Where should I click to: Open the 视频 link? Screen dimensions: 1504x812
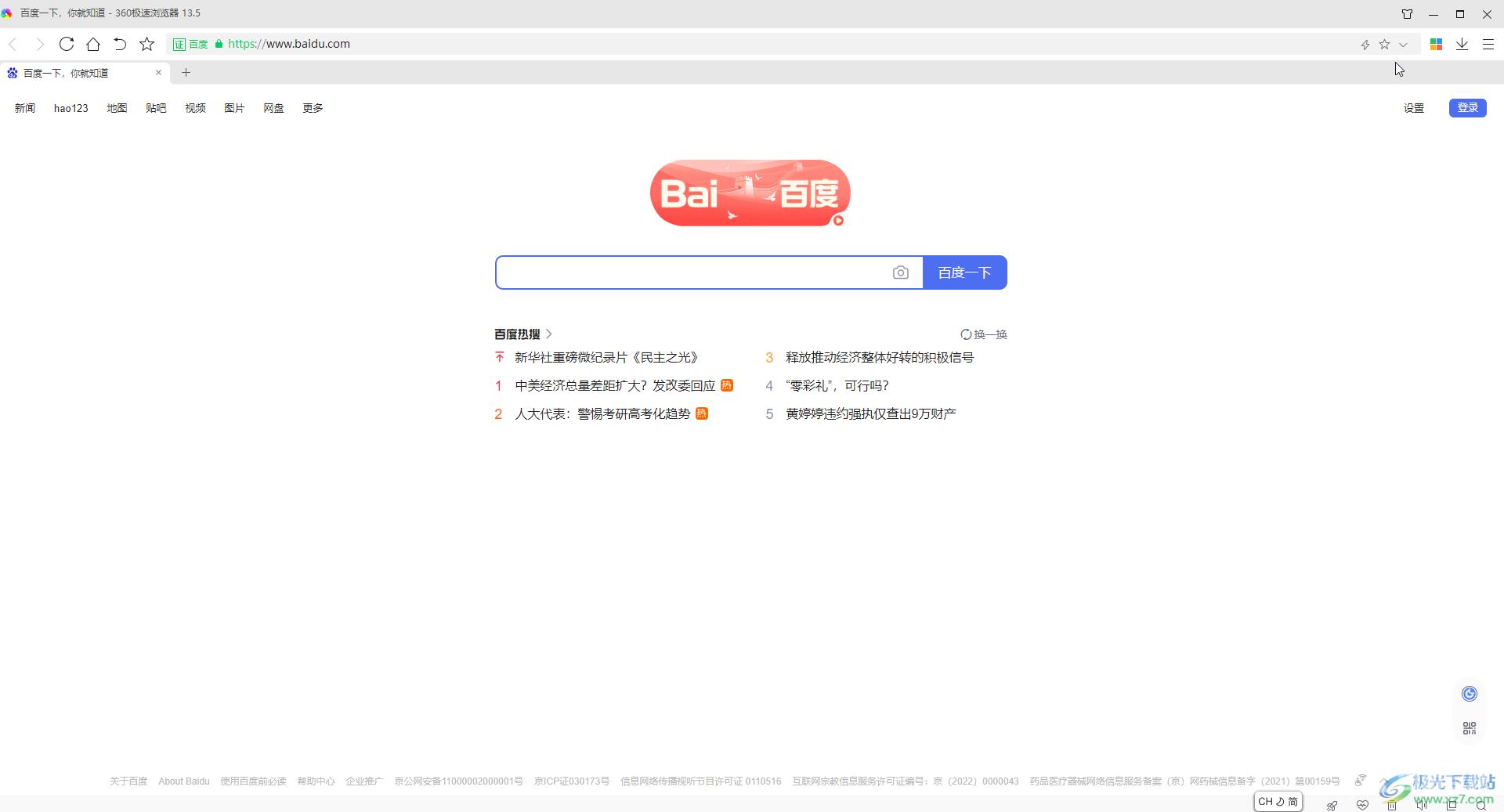pyautogui.click(x=195, y=108)
